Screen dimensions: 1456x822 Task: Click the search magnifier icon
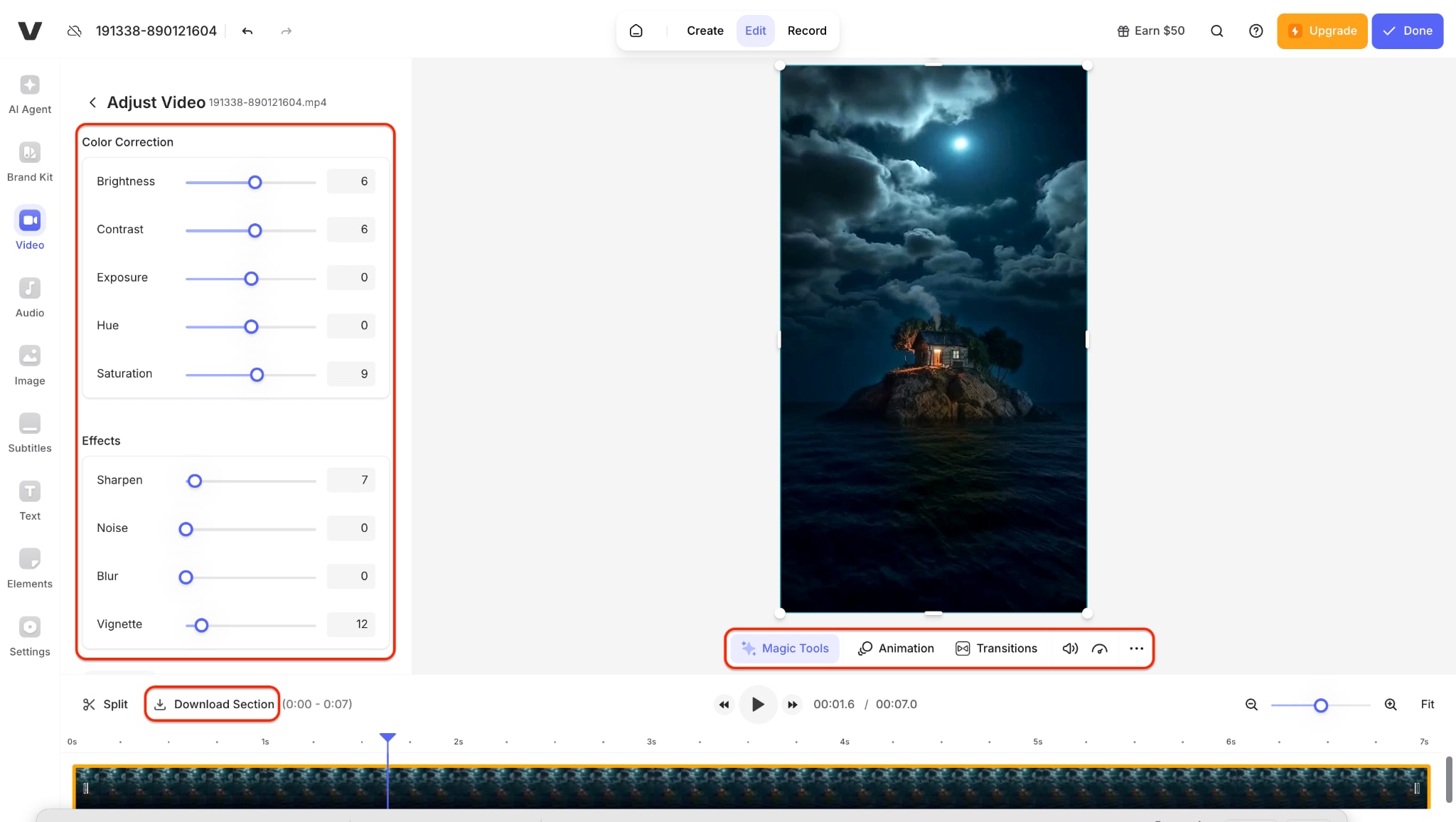click(1217, 31)
